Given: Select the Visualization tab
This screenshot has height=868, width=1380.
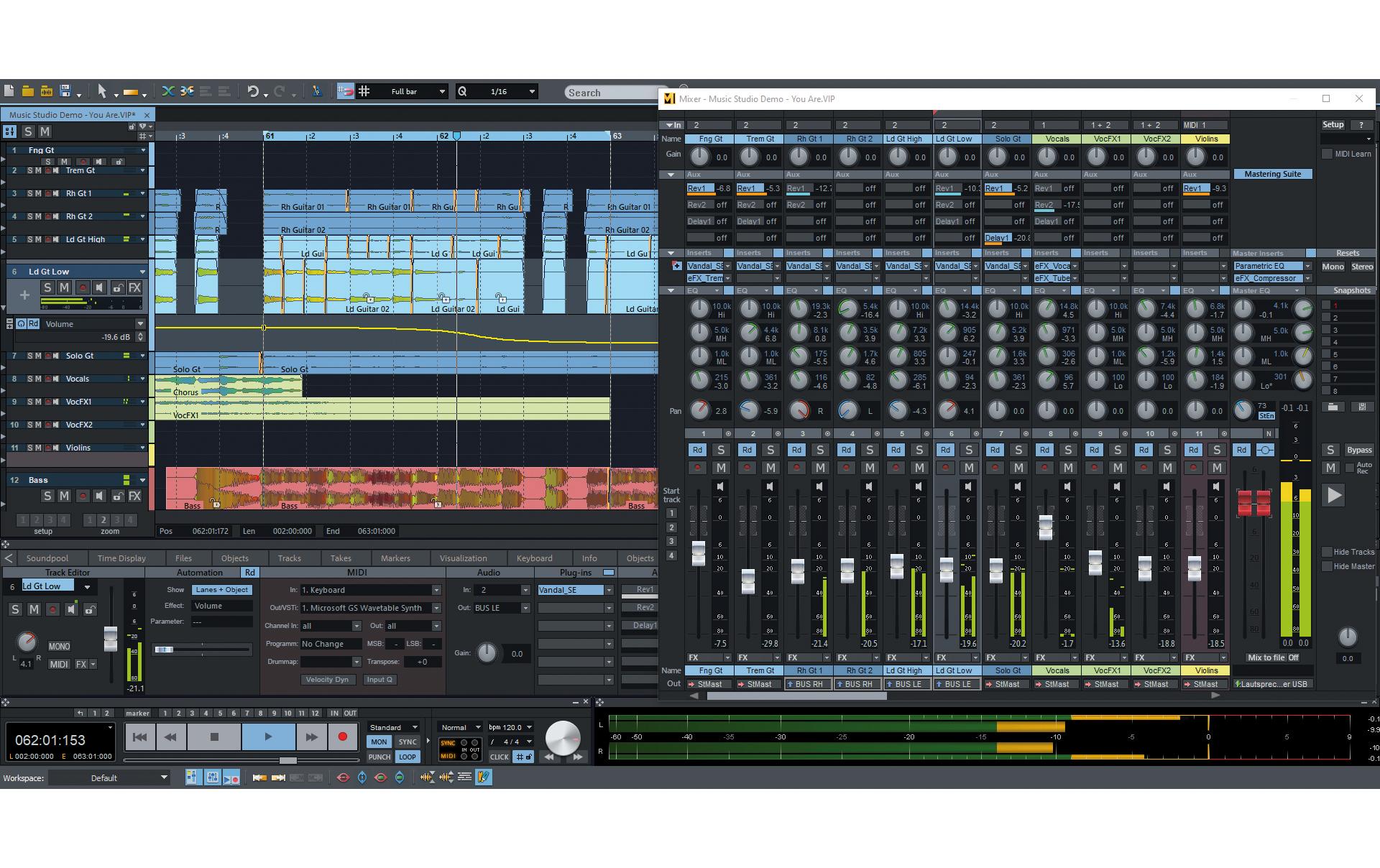Looking at the screenshot, I should pyautogui.click(x=463, y=558).
